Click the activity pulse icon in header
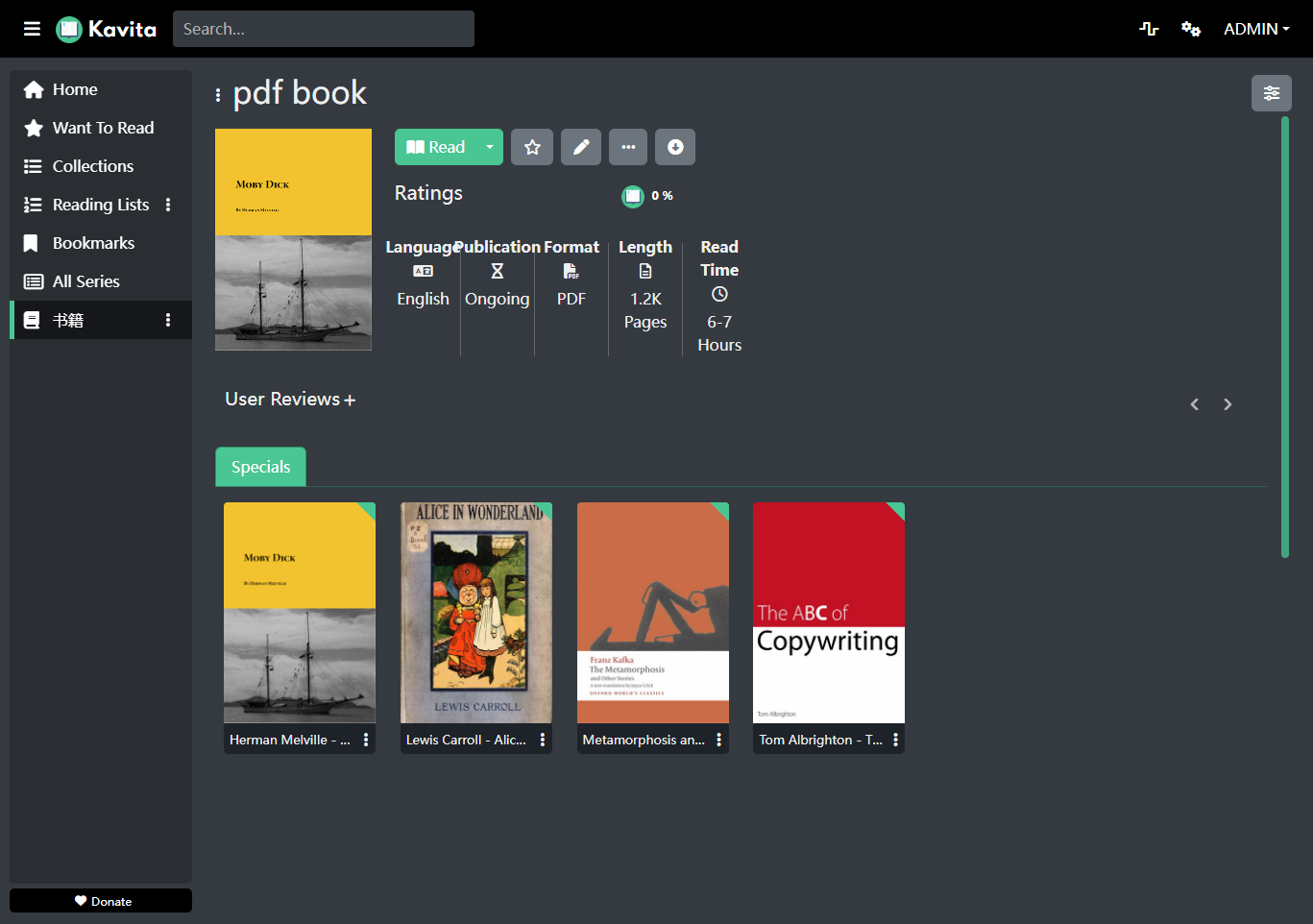This screenshot has width=1313, height=924. click(1149, 29)
